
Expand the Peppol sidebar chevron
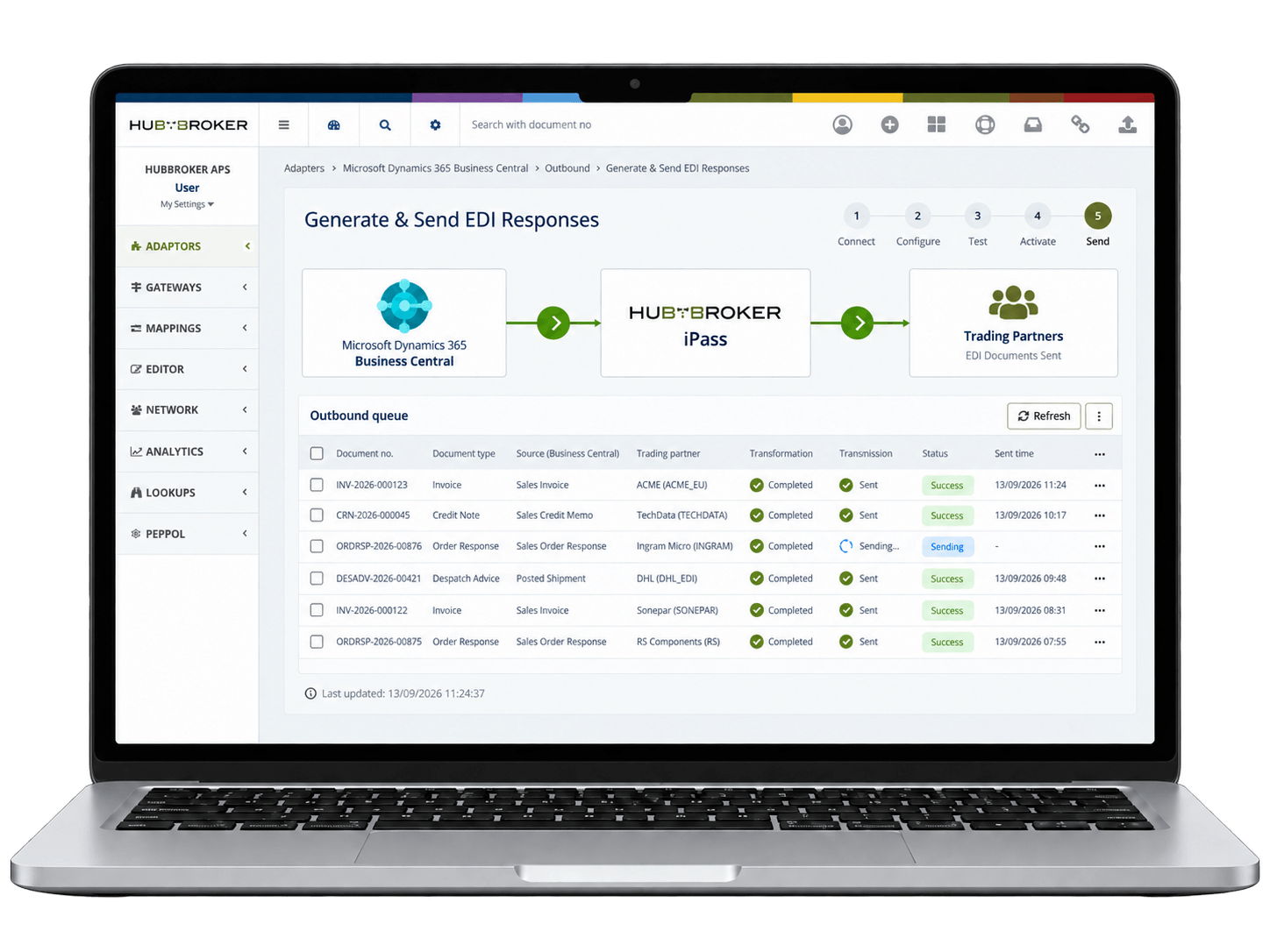(245, 534)
